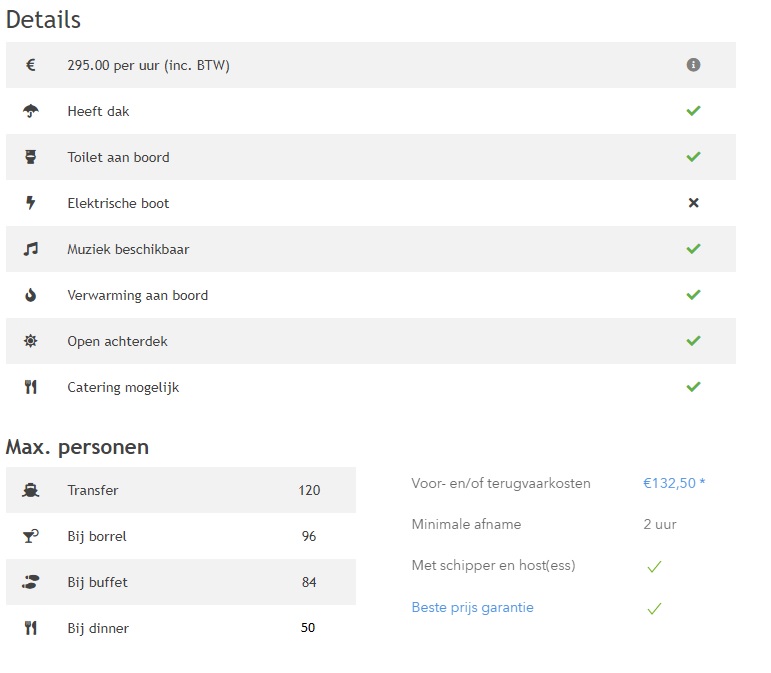Click the umbrella icon for Heeft dak
The width and height of the screenshot is (771, 673).
(x=30, y=111)
